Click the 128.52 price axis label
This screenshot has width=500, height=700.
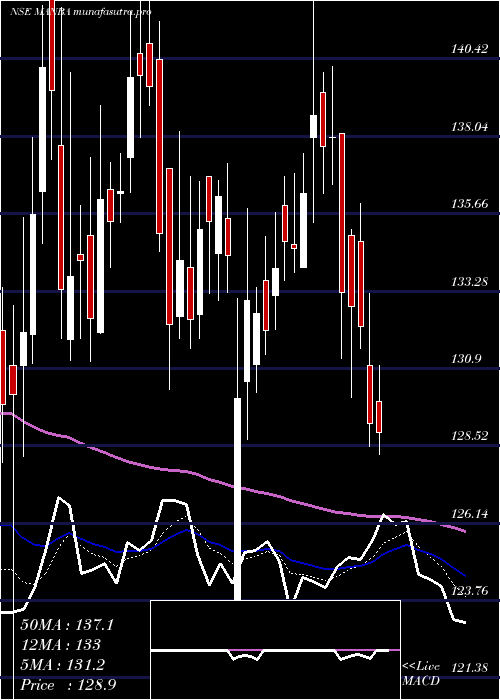[469, 436]
